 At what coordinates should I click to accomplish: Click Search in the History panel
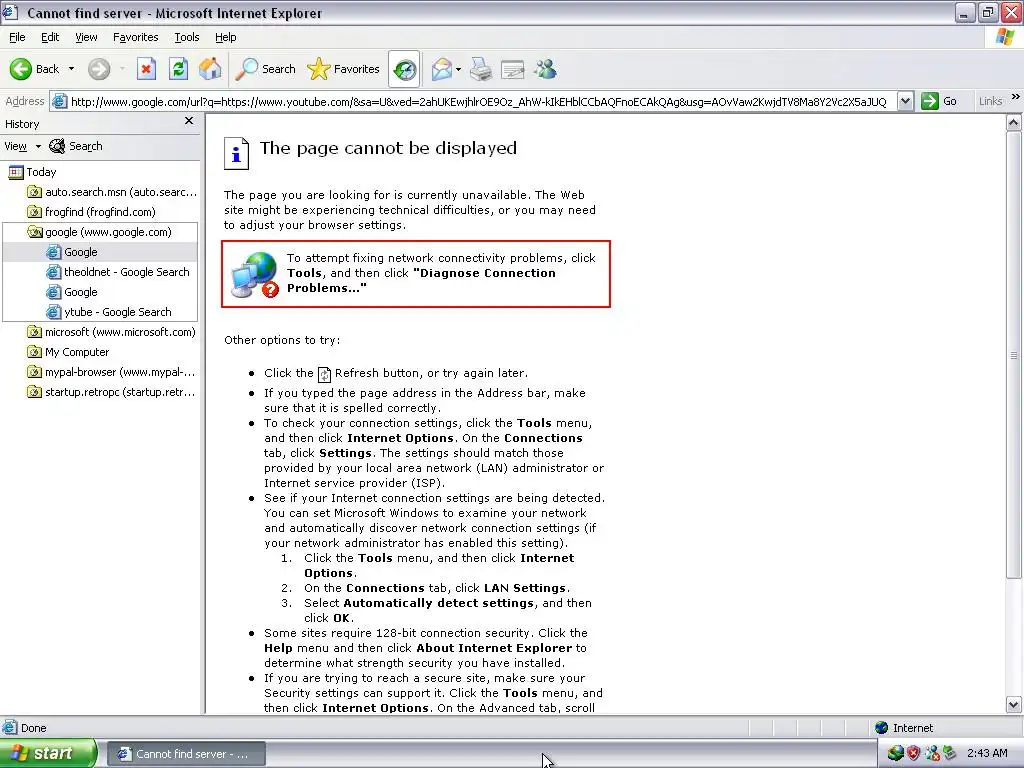[76, 146]
